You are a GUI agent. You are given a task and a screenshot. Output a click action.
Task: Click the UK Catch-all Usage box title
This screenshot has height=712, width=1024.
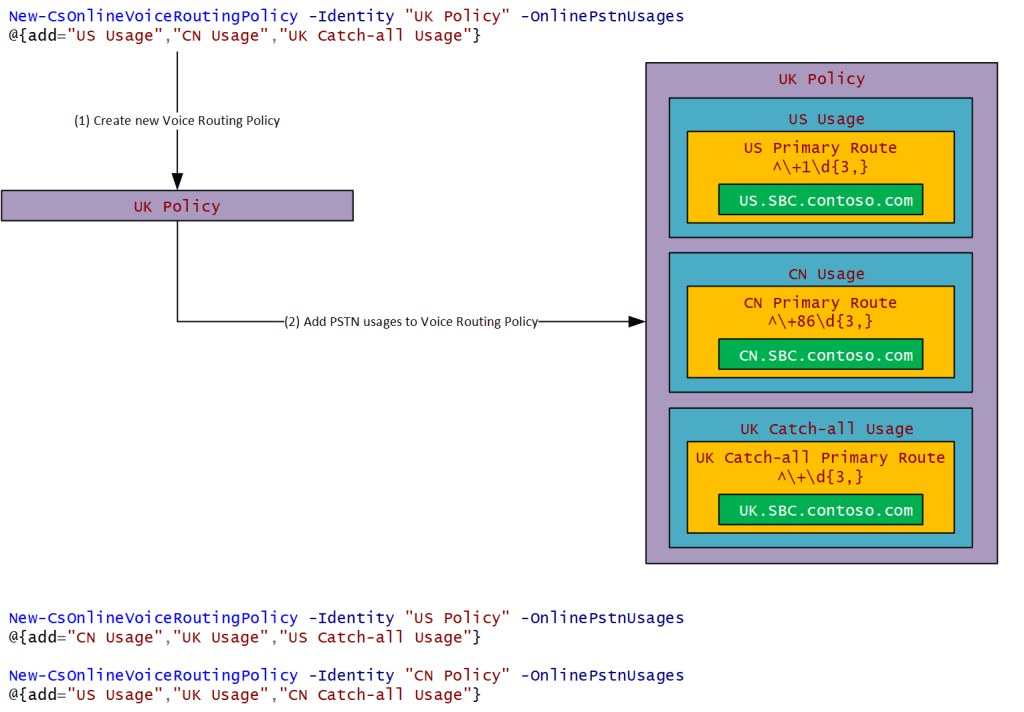[826, 429]
